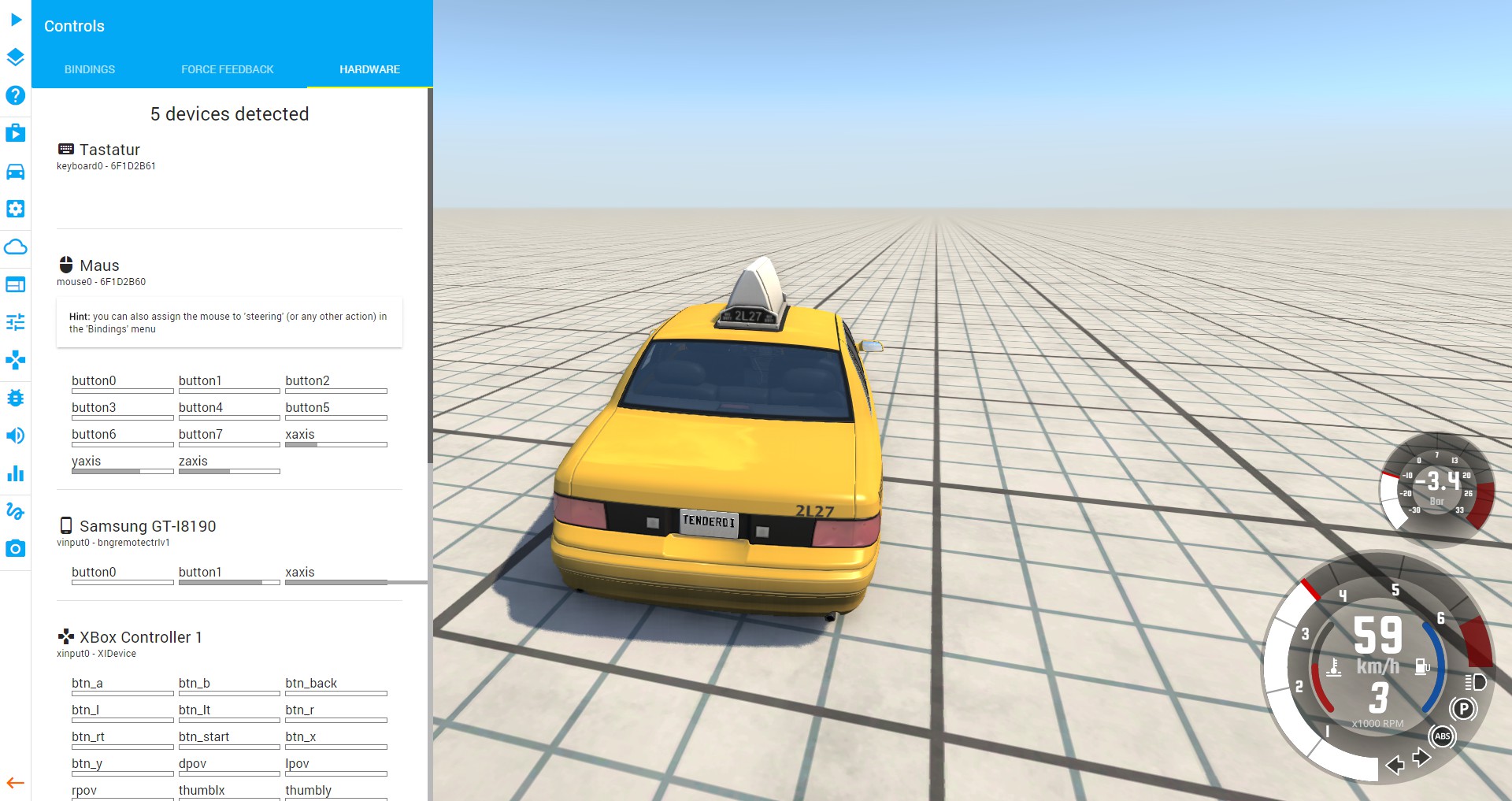Image resolution: width=1512 pixels, height=801 pixels.
Task: Click the mouse button6 label
Action: coord(94,434)
